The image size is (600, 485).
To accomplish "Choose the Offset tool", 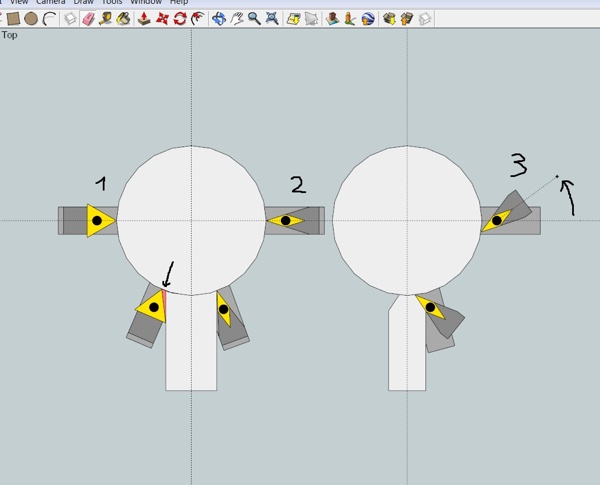I will click(x=197, y=18).
